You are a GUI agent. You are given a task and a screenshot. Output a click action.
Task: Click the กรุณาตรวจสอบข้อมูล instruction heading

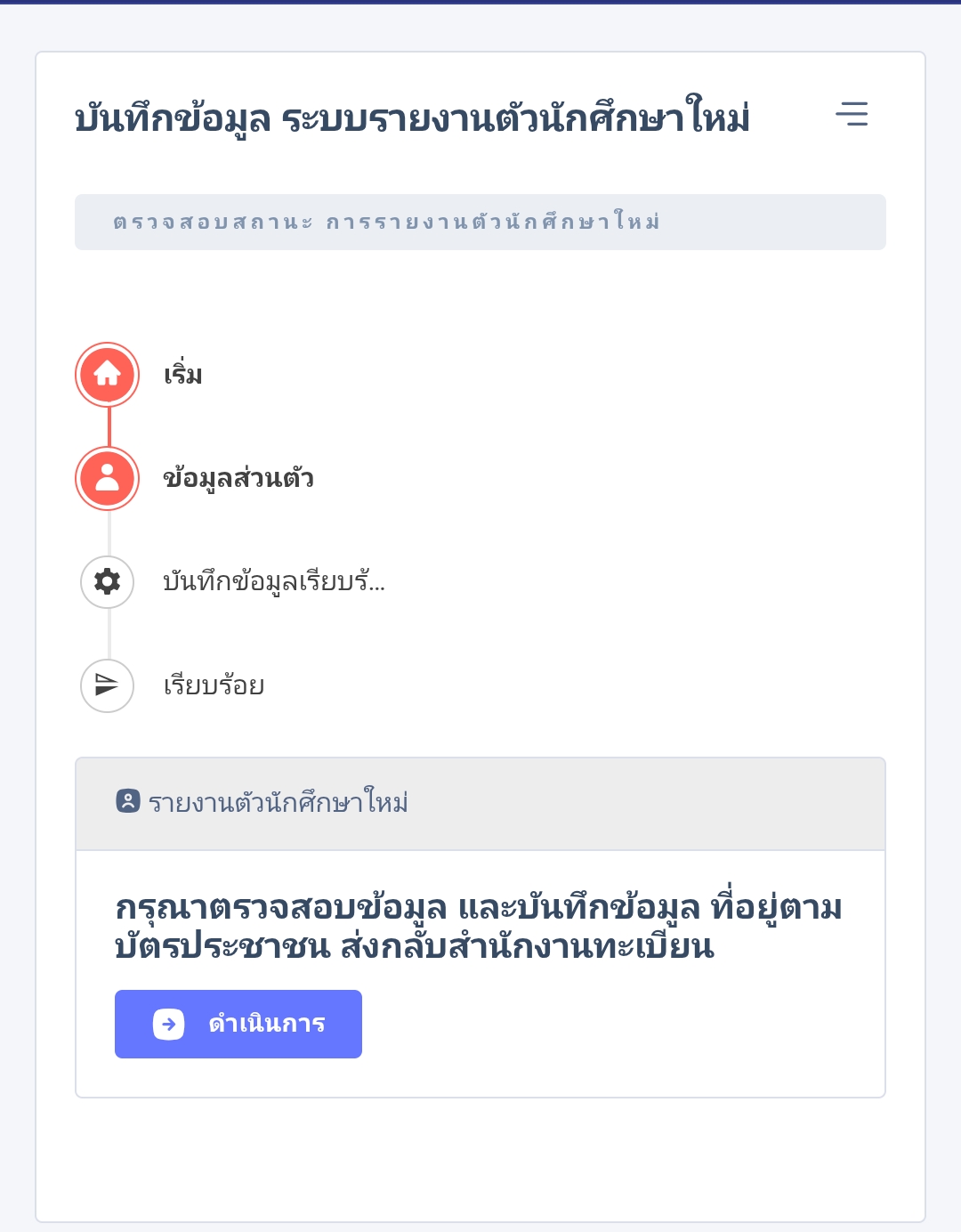coord(479,926)
